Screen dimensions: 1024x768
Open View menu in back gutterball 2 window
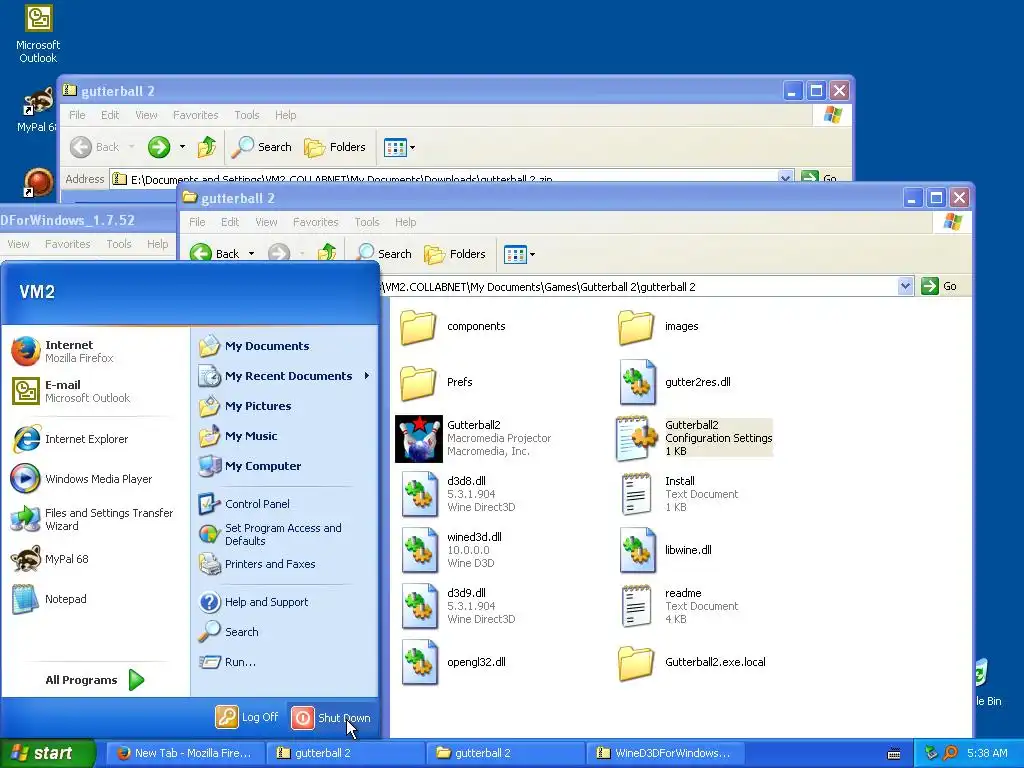point(146,115)
